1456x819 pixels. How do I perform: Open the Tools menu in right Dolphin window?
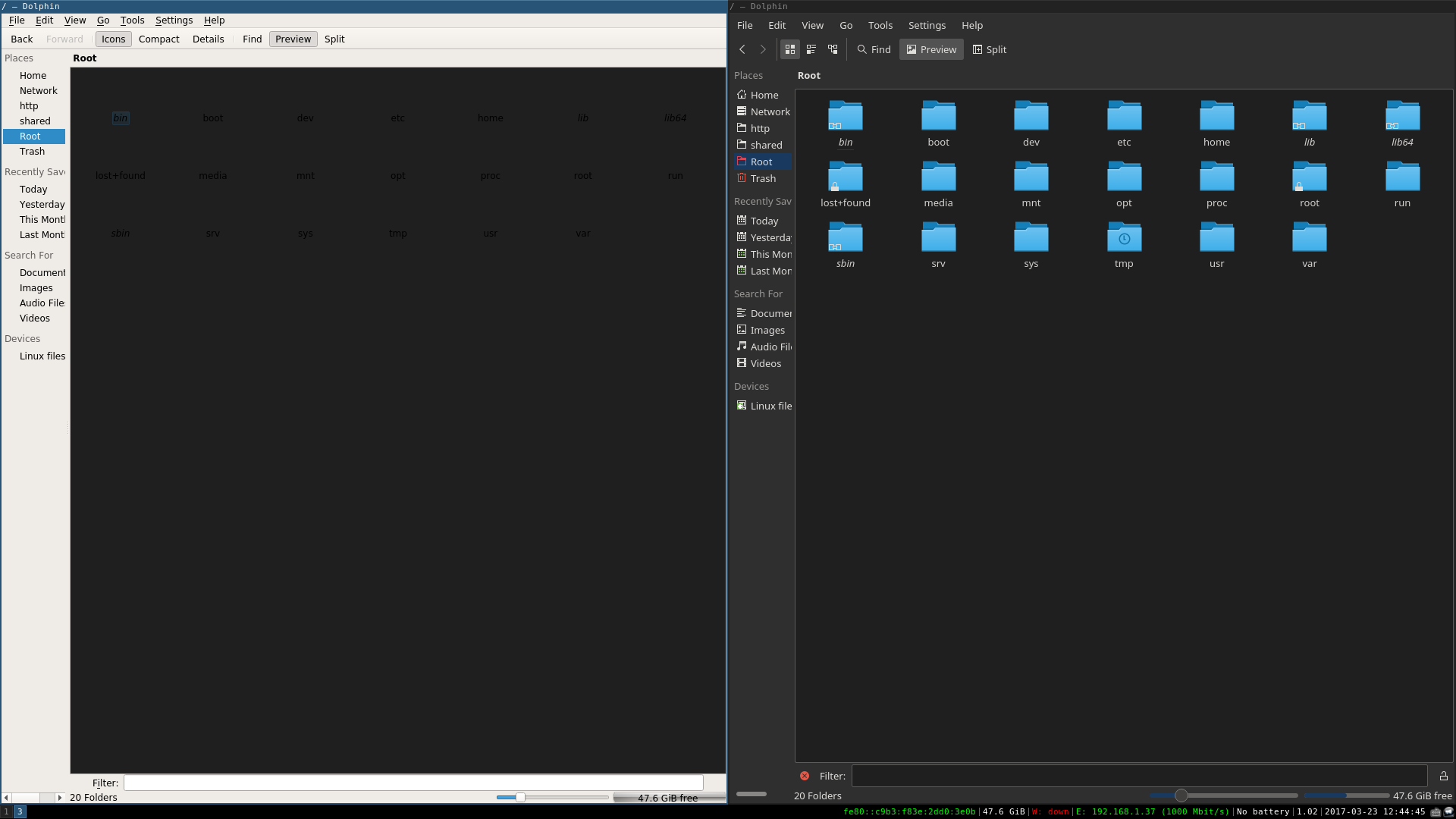pyautogui.click(x=880, y=25)
